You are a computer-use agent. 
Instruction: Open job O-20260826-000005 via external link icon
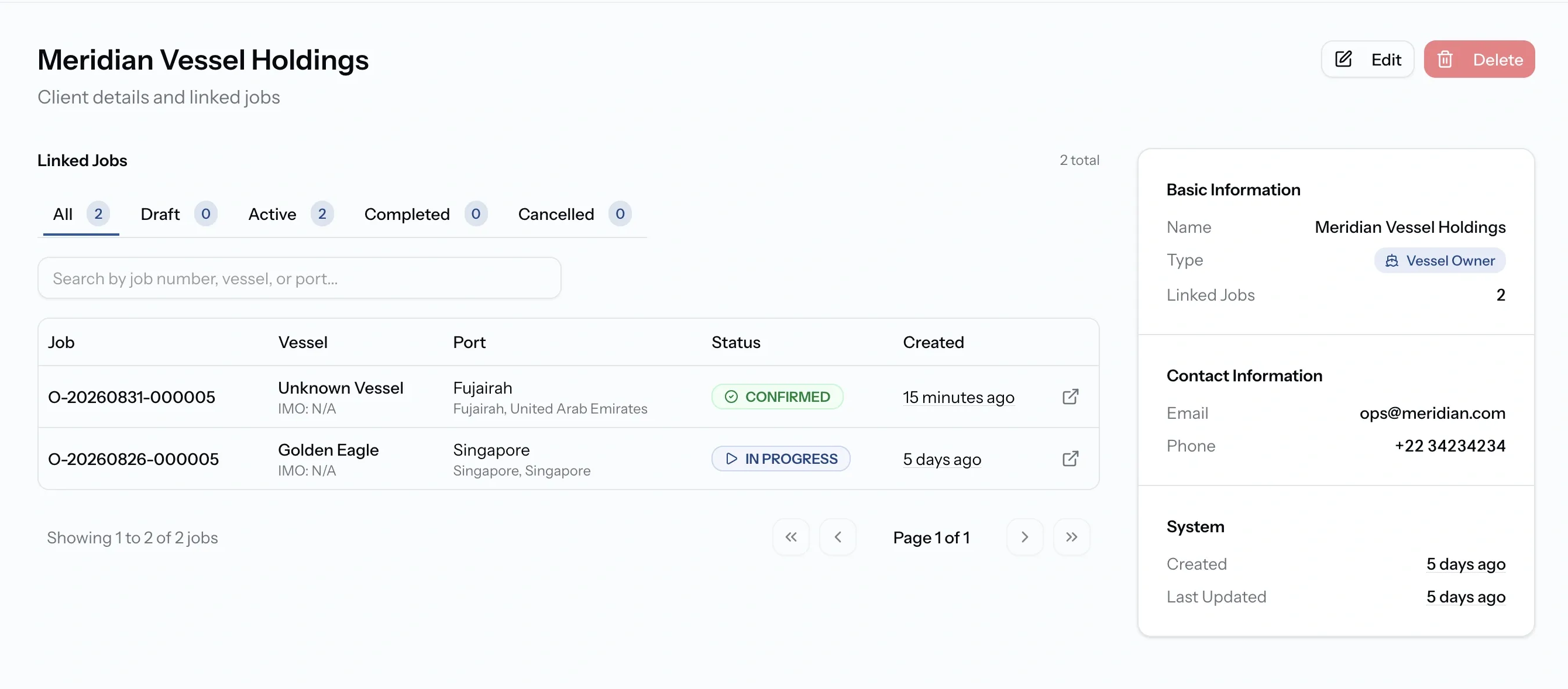coord(1070,459)
